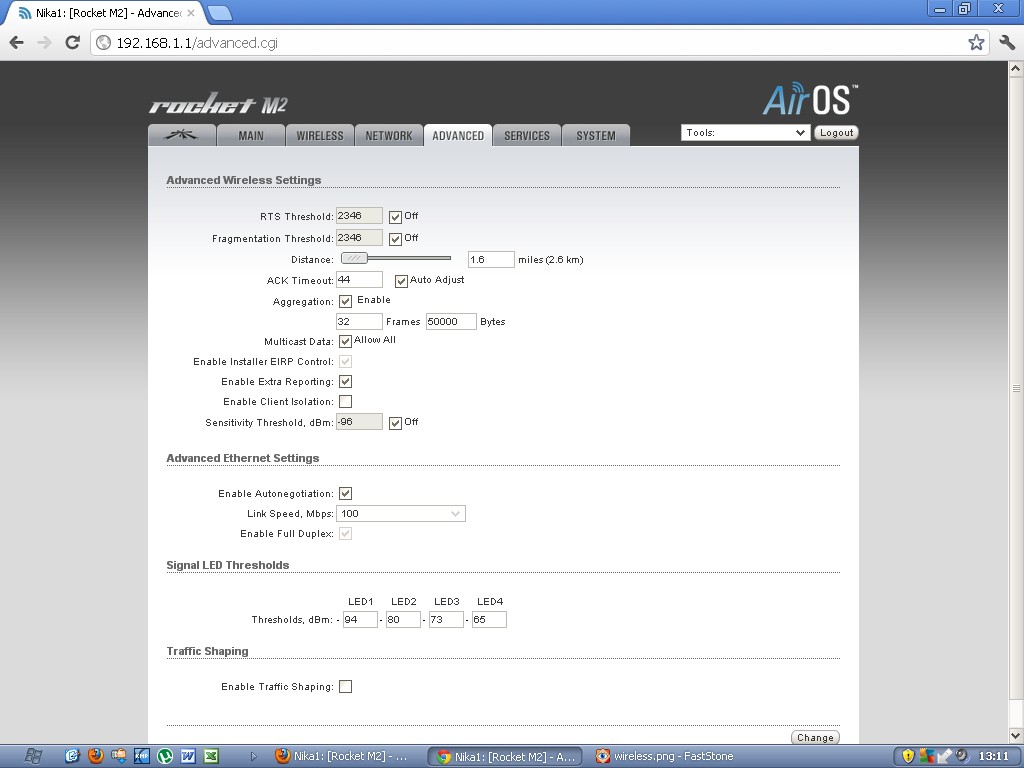Go back with the browser back arrow
Viewport: 1024px width, 768px height.
16,42
